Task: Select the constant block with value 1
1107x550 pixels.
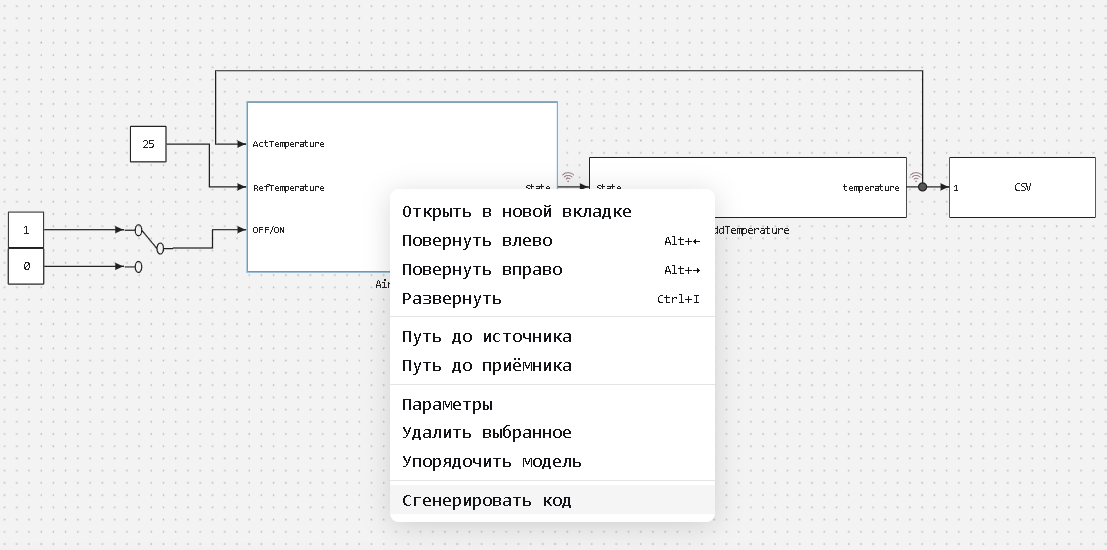Action: pyautogui.click(x=26, y=230)
